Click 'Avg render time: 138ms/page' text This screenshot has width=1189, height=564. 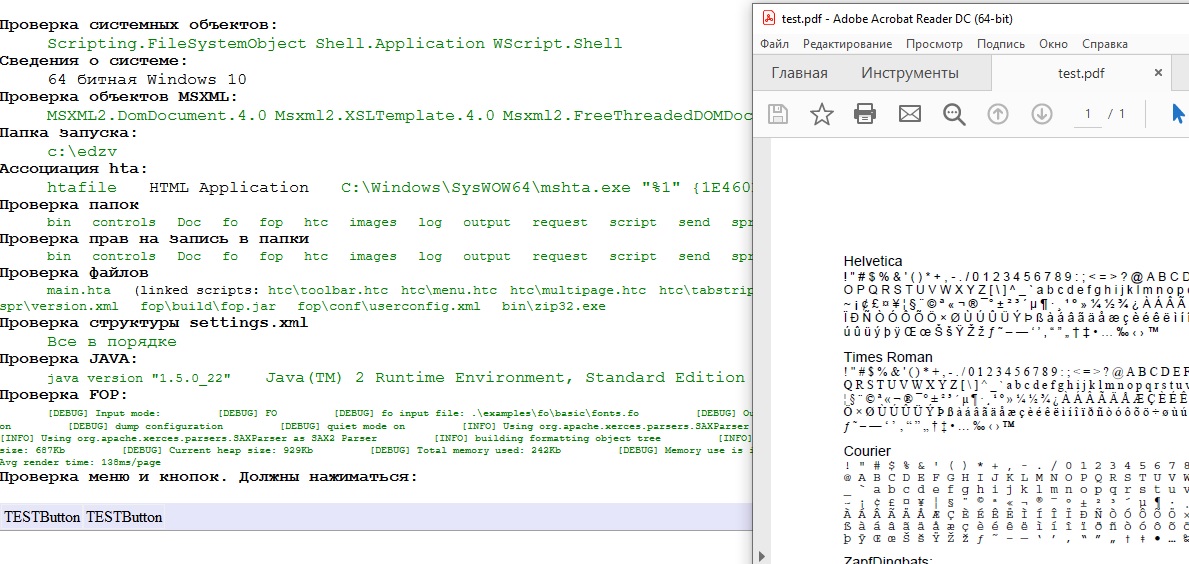pos(80,462)
